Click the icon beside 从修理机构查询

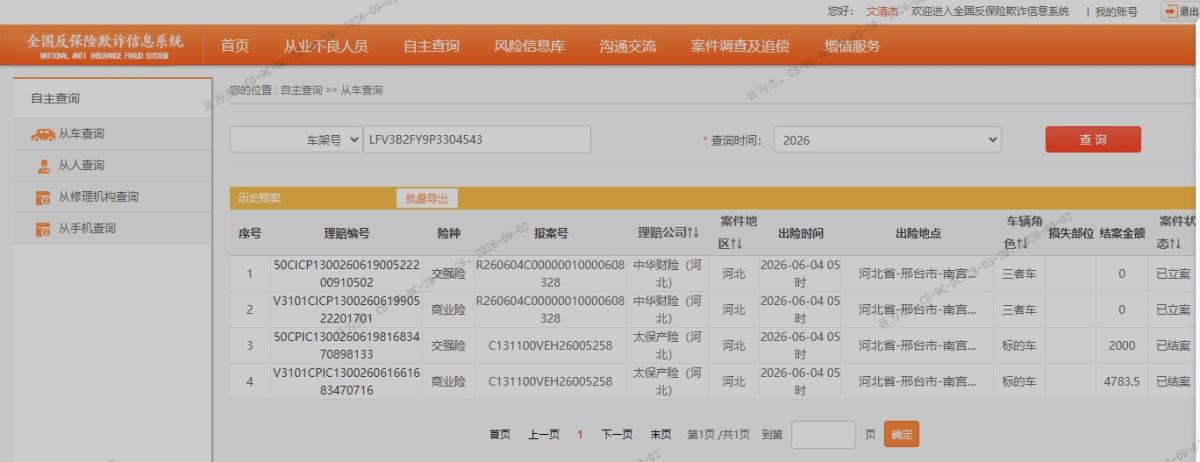point(43,197)
